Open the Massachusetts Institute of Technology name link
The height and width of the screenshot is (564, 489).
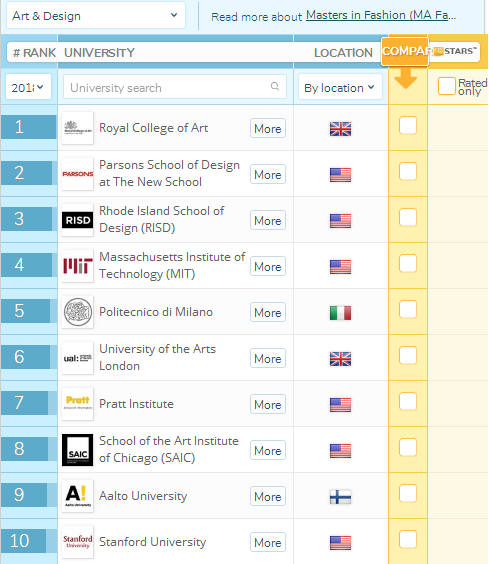click(x=172, y=265)
